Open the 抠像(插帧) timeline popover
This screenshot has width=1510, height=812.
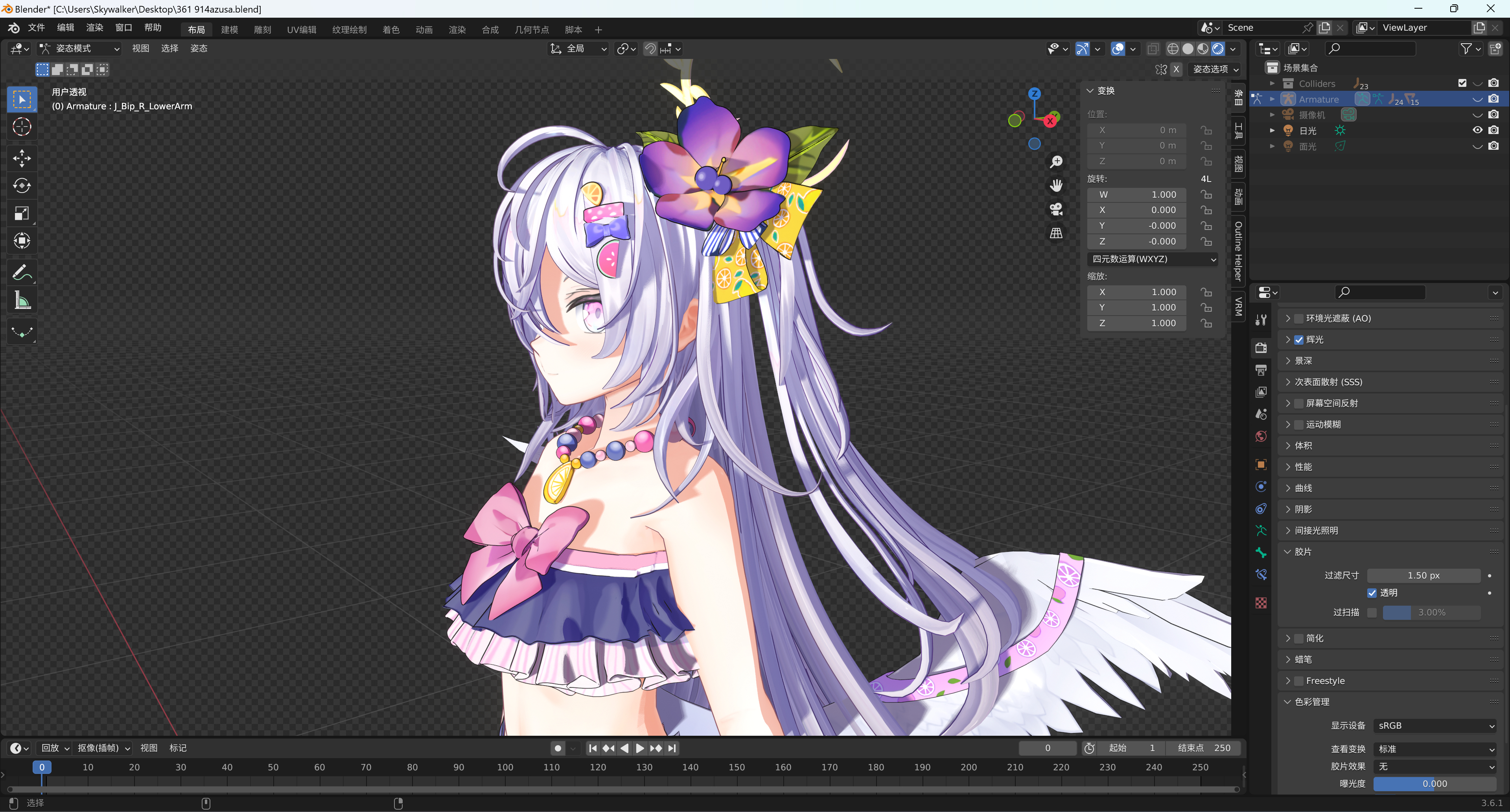coord(103,748)
